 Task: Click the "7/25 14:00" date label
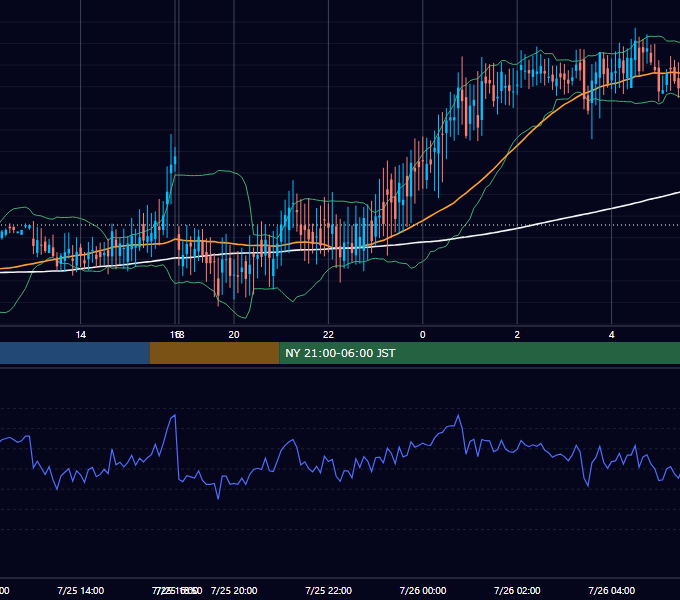click(81, 590)
